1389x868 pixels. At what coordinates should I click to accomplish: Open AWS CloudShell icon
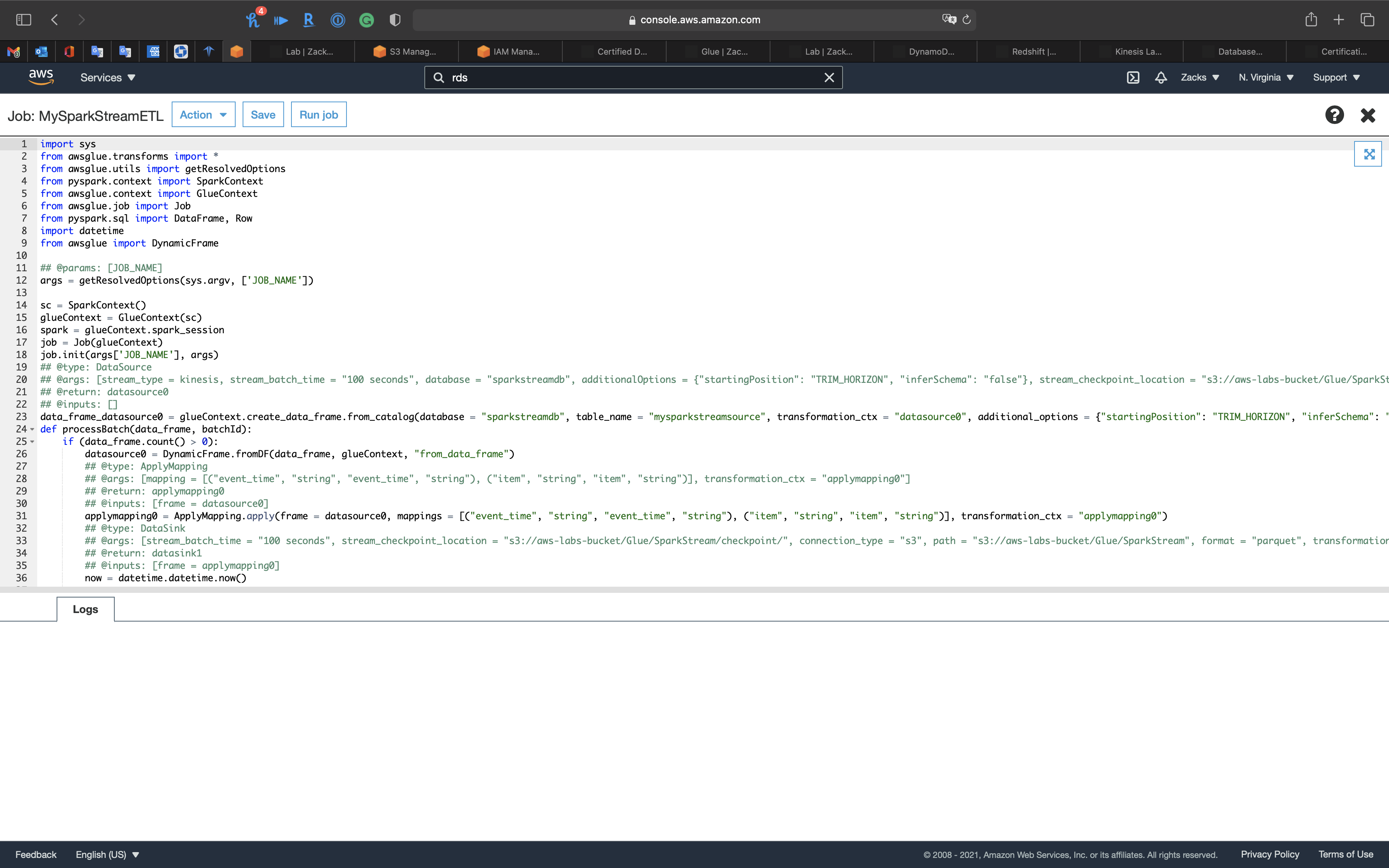click(x=1132, y=77)
